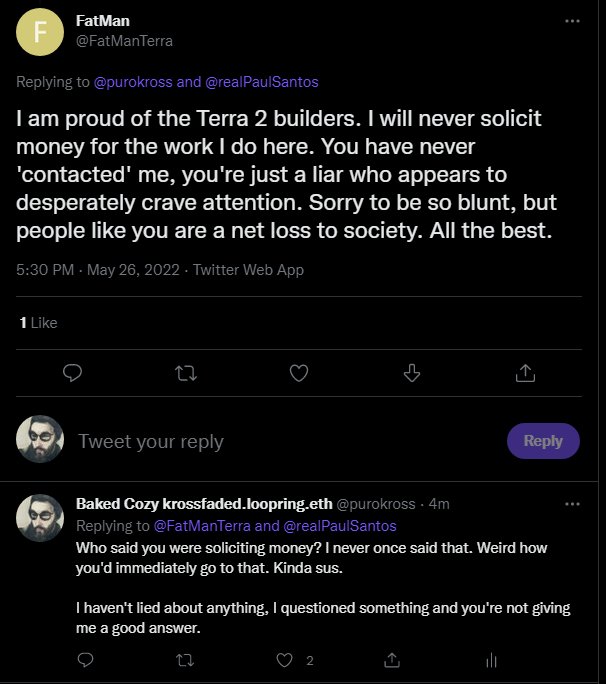
Task: Click reply icon under purokross tweet
Action: pos(86,659)
